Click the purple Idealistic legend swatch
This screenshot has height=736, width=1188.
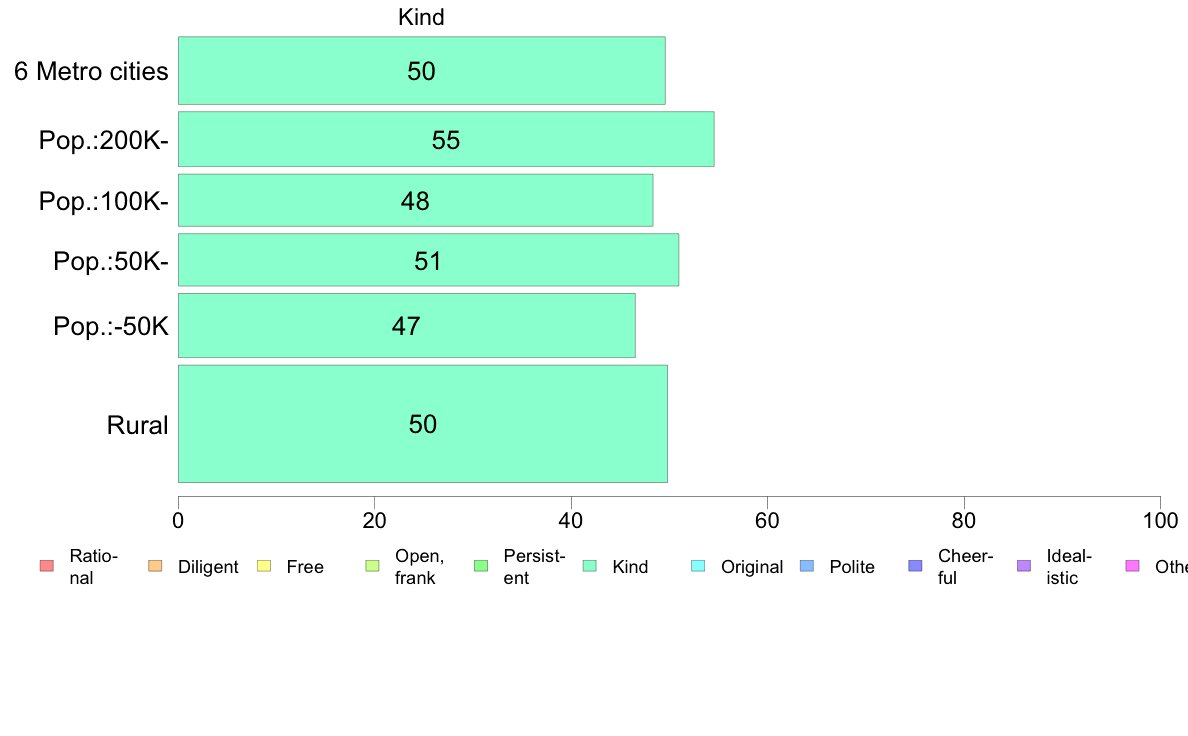1024,566
